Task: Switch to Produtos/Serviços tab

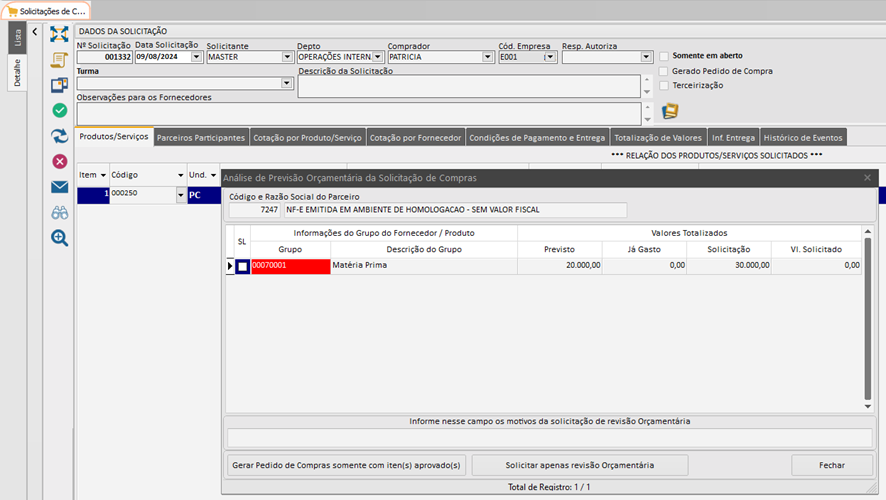Action: (114, 137)
